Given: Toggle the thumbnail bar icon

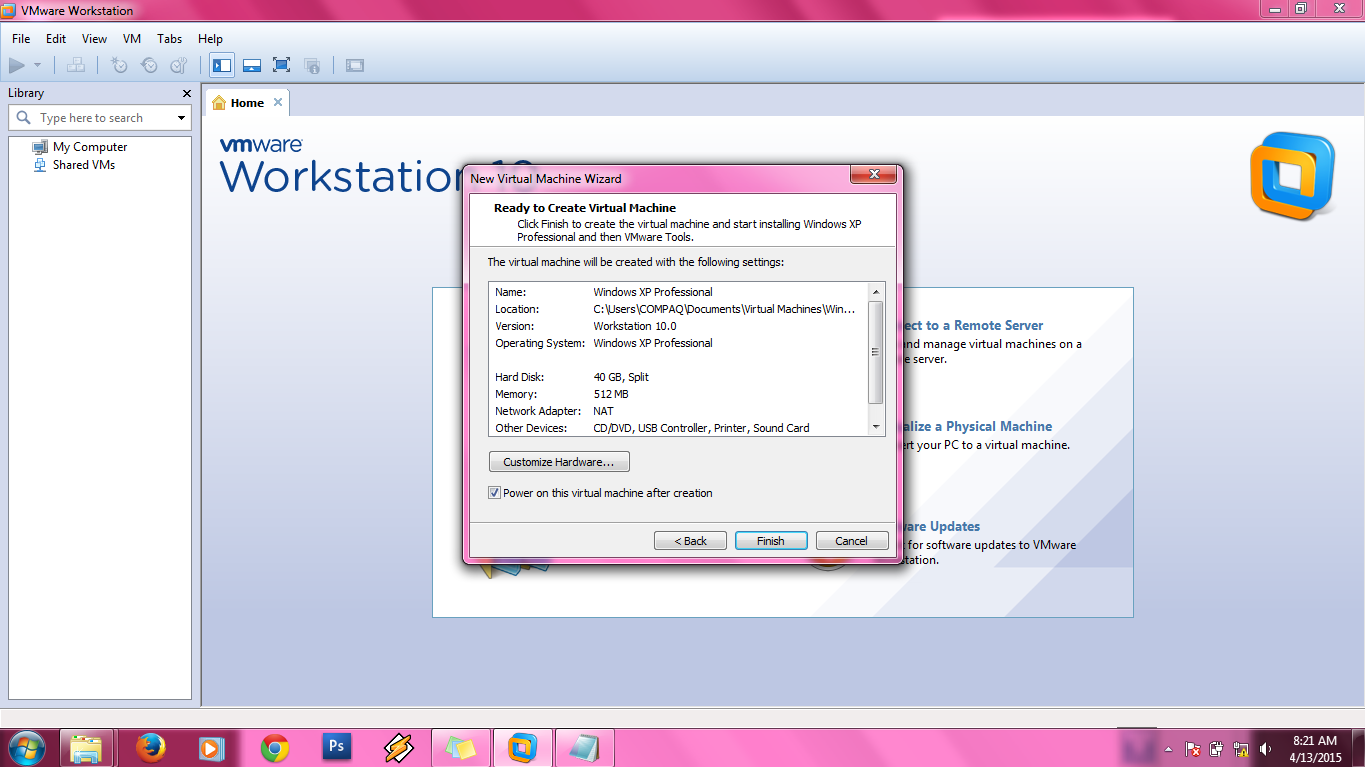Looking at the screenshot, I should [x=252, y=65].
